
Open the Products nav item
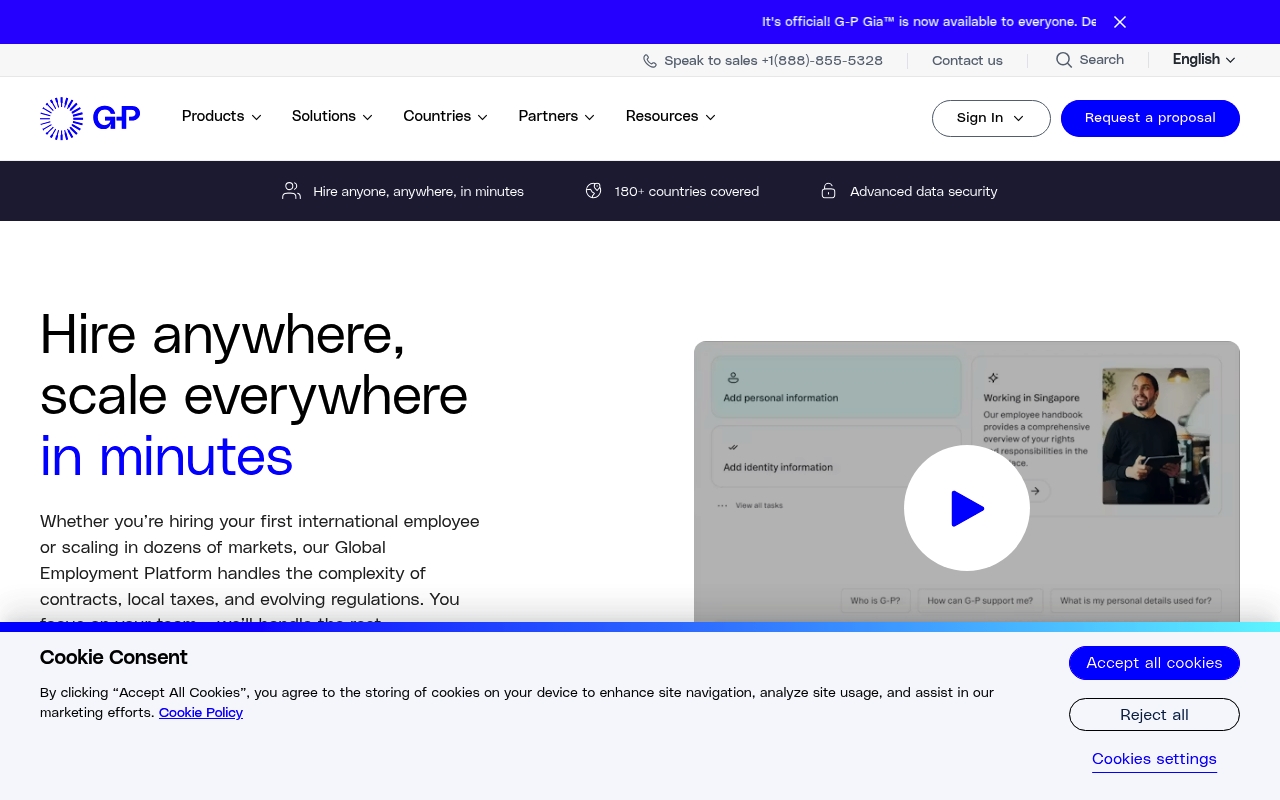[213, 116]
